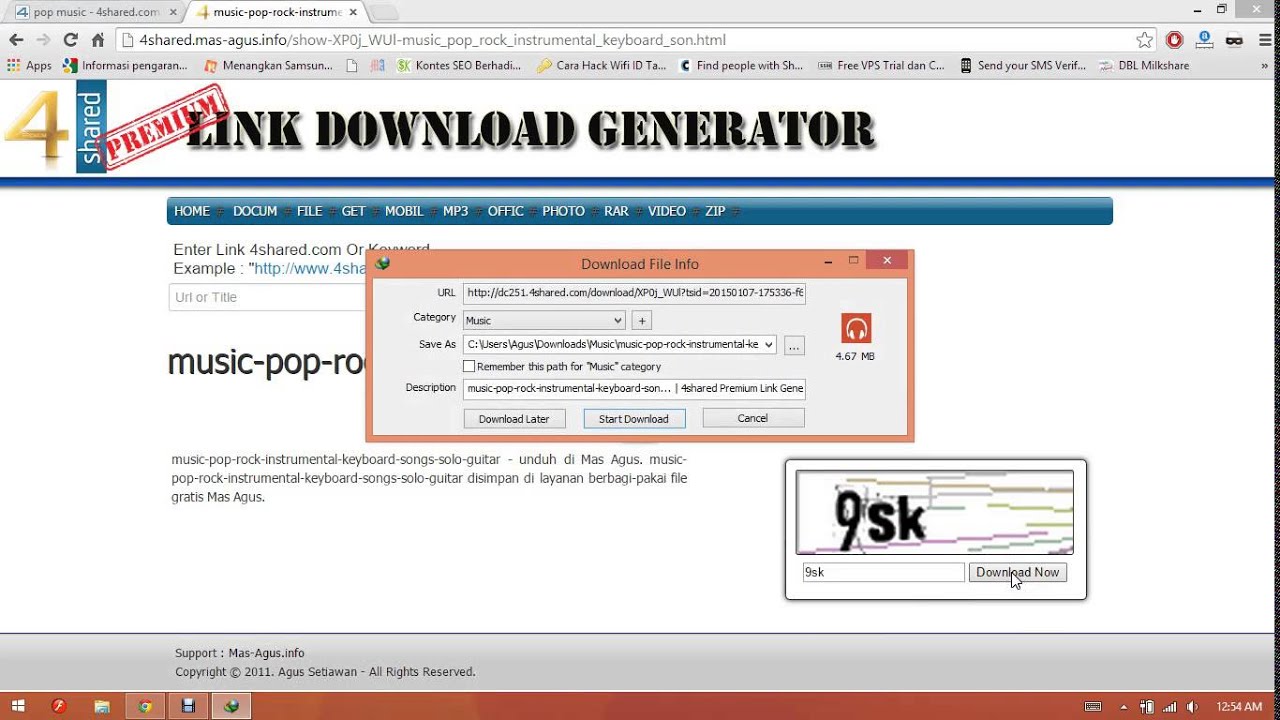Click the Description field in the download dialog
This screenshot has height=720, width=1280.
(635, 388)
